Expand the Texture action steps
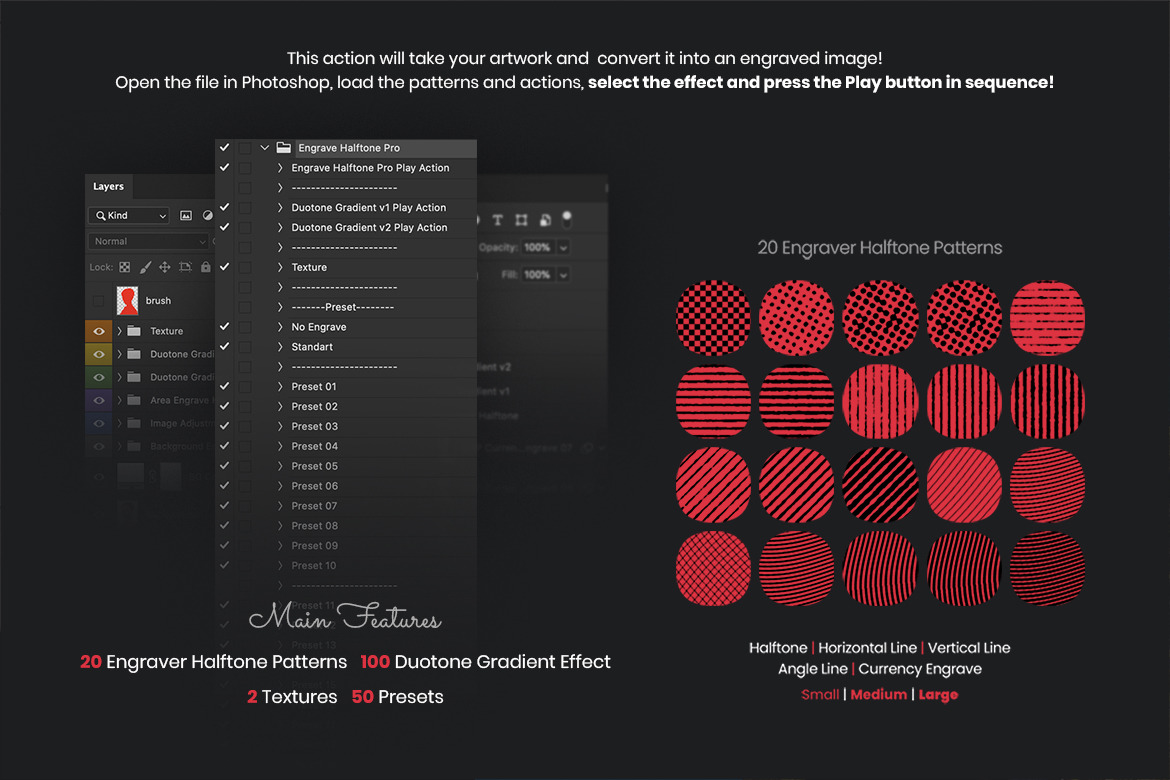This screenshot has width=1170, height=780. coord(280,267)
